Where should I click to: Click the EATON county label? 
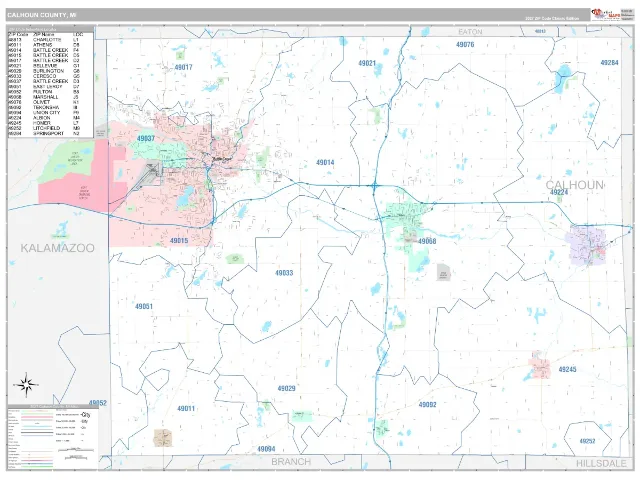click(x=470, y=32)
